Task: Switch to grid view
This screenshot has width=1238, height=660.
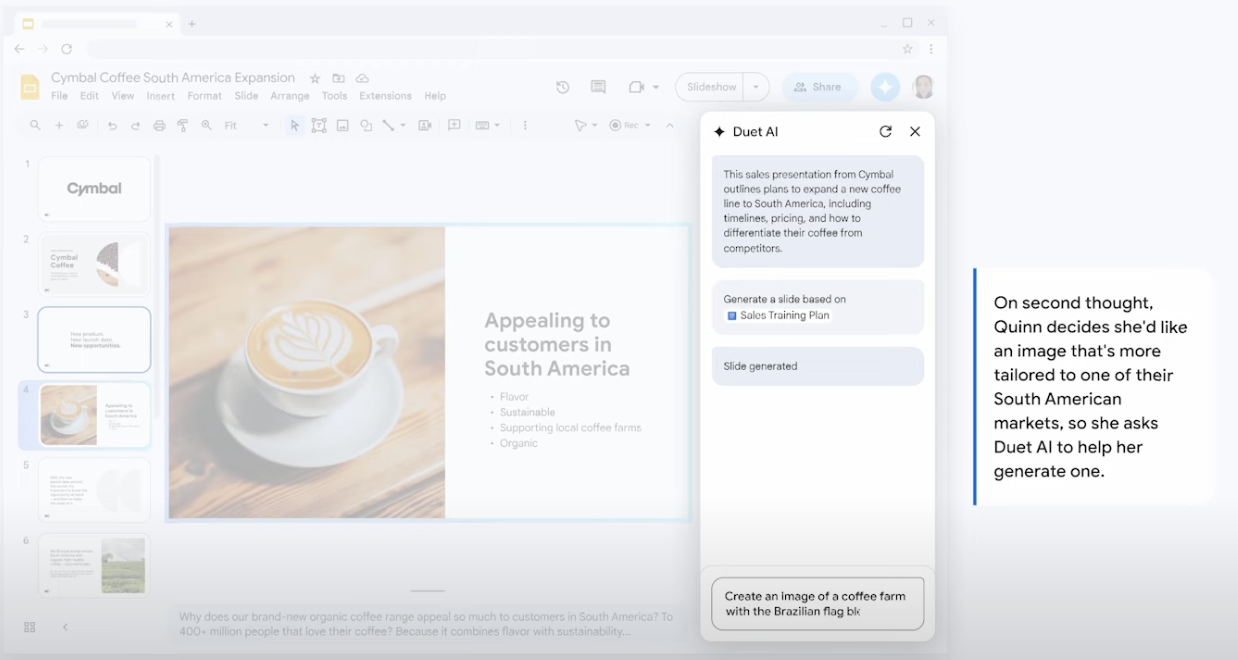Action: pos(29,627)
